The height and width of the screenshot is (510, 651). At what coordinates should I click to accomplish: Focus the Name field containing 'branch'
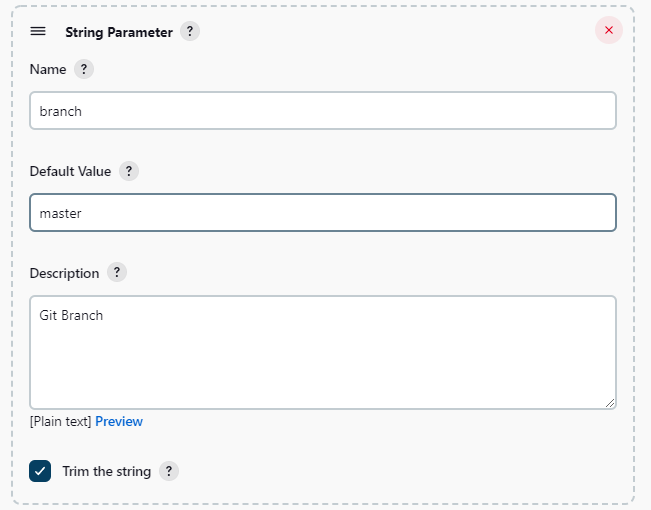pyautogui.click(x=322, y=111)
